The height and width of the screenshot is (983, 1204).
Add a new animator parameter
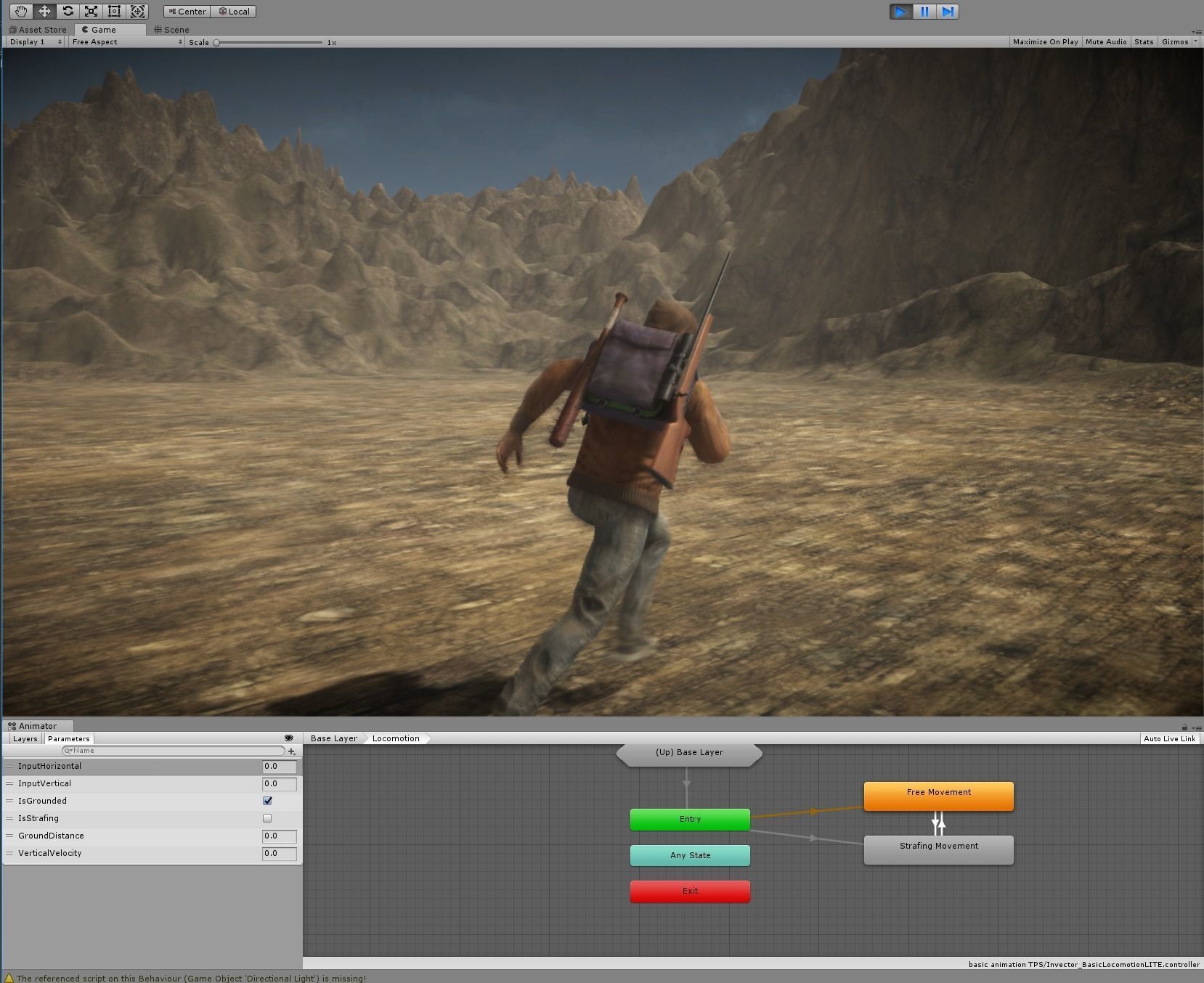pos(292,751)
